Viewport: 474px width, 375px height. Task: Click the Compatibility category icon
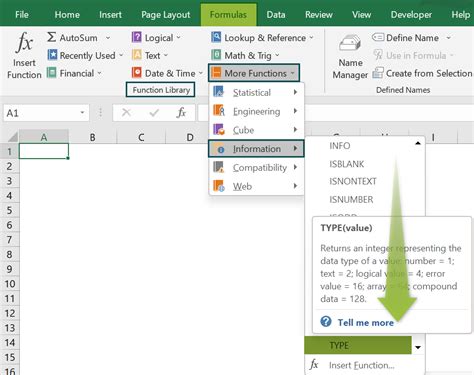pos(219,167)
